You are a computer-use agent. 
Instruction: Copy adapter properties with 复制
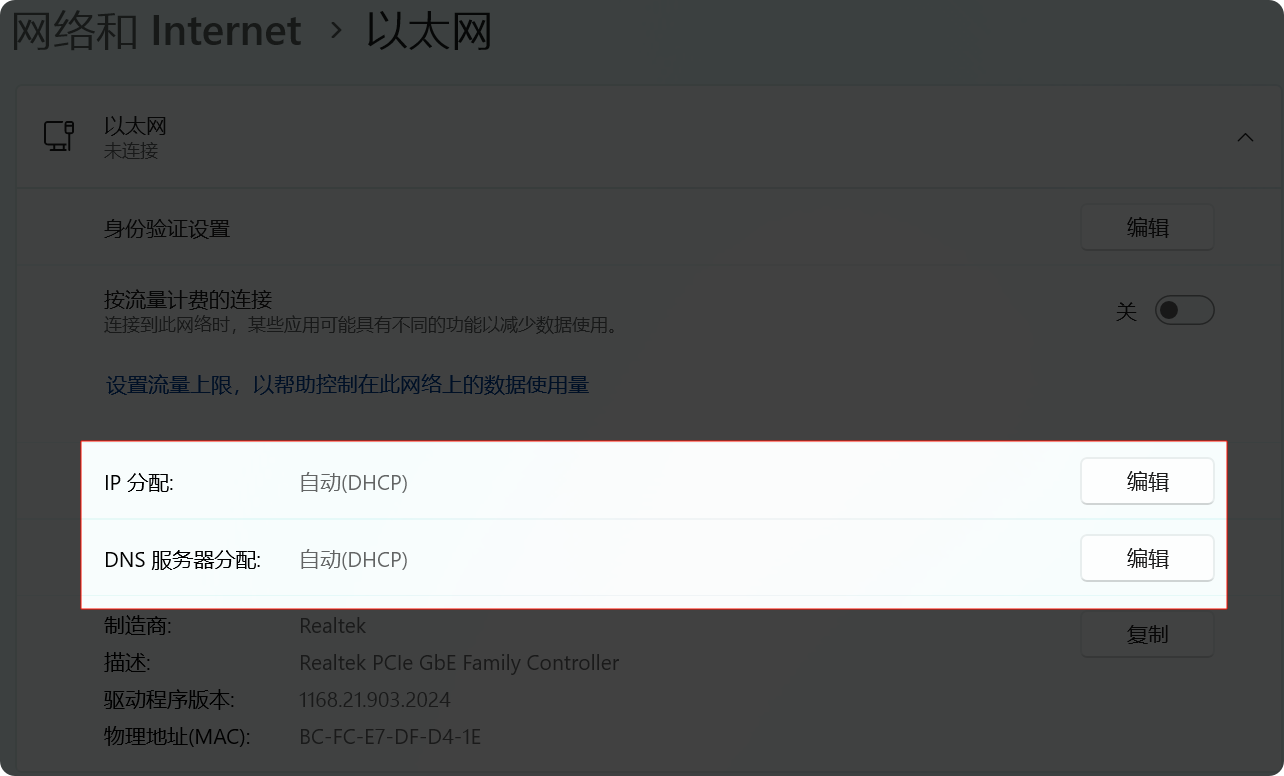pyautogui.click(x=1147, y=635)
